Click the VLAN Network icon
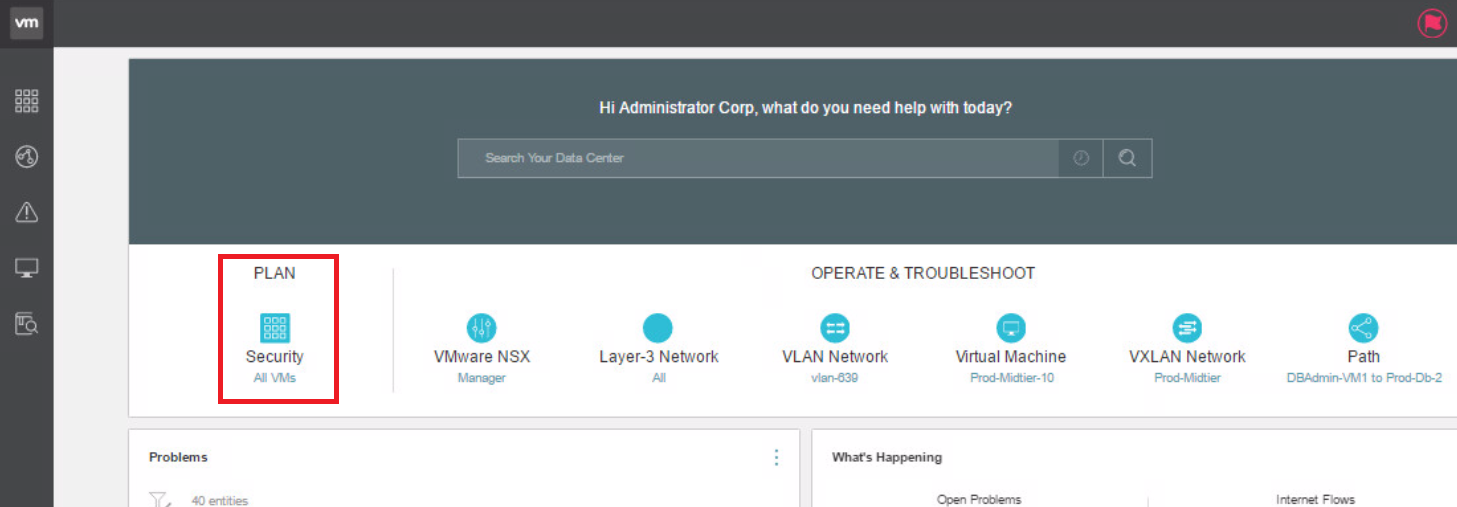This screenshot has width=1457, height=507. (835, 328)
